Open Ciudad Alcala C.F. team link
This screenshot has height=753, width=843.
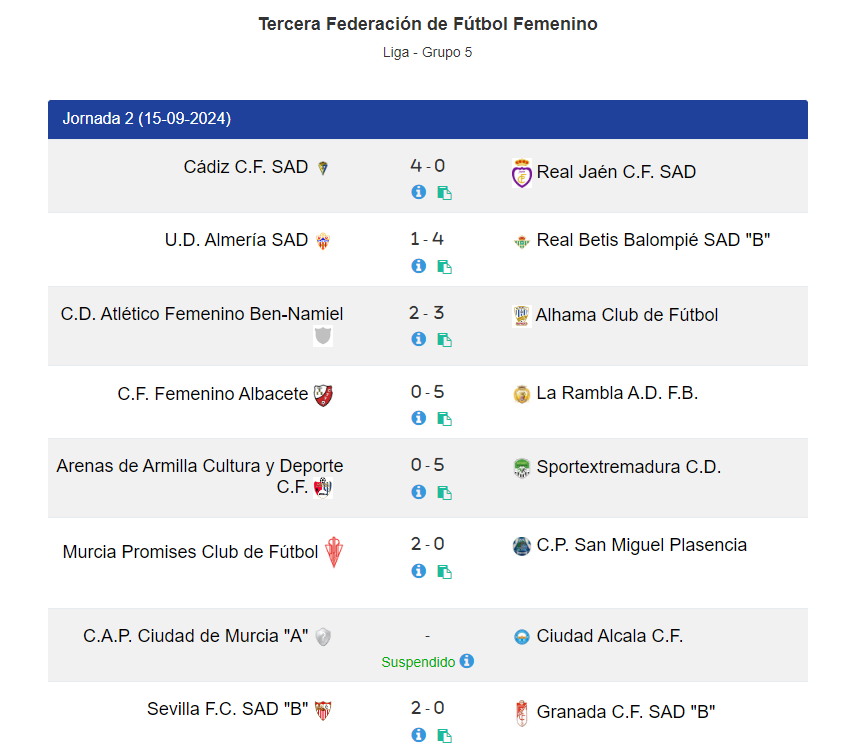609,636
